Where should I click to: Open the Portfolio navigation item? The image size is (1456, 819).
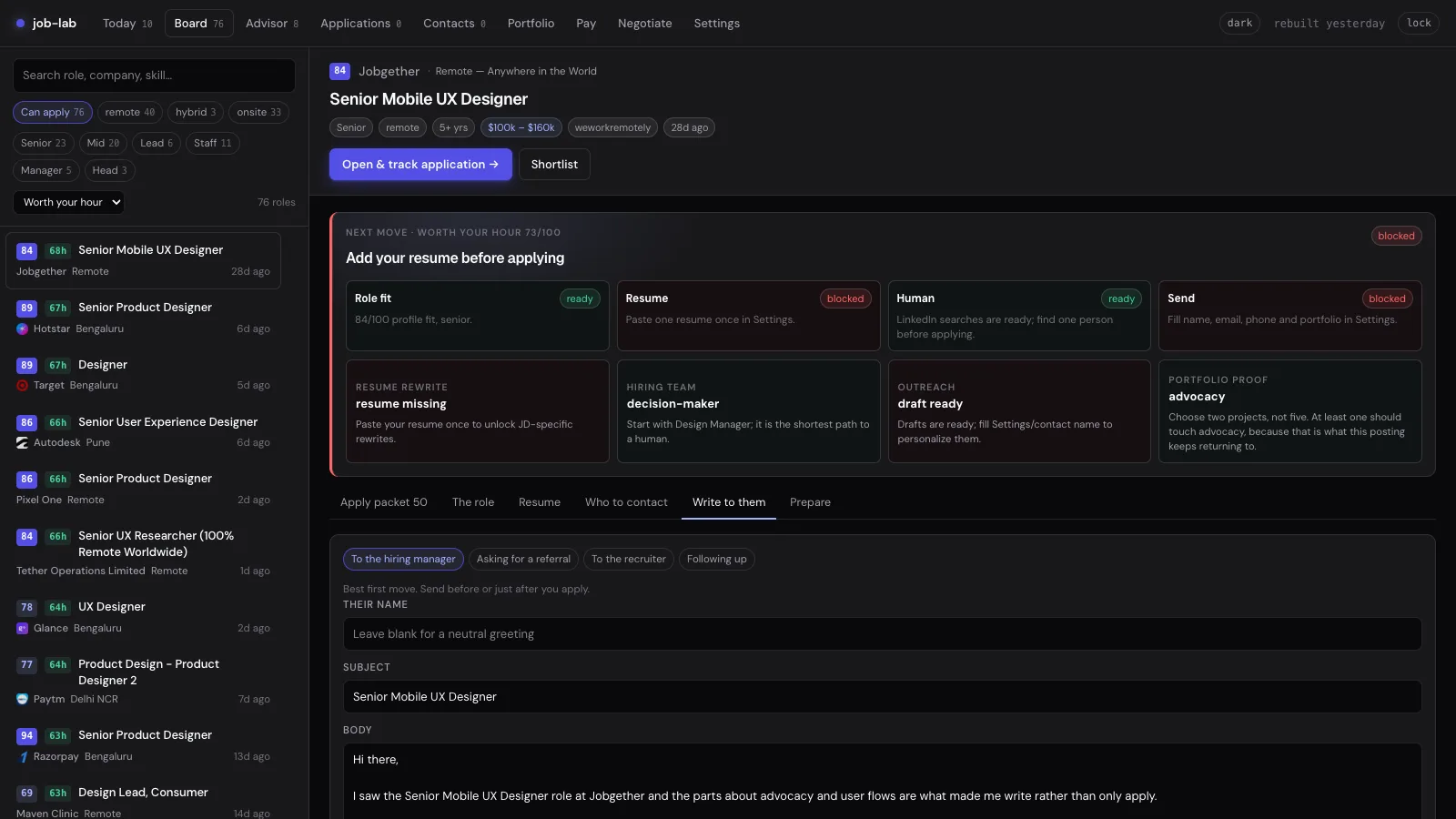531,24
